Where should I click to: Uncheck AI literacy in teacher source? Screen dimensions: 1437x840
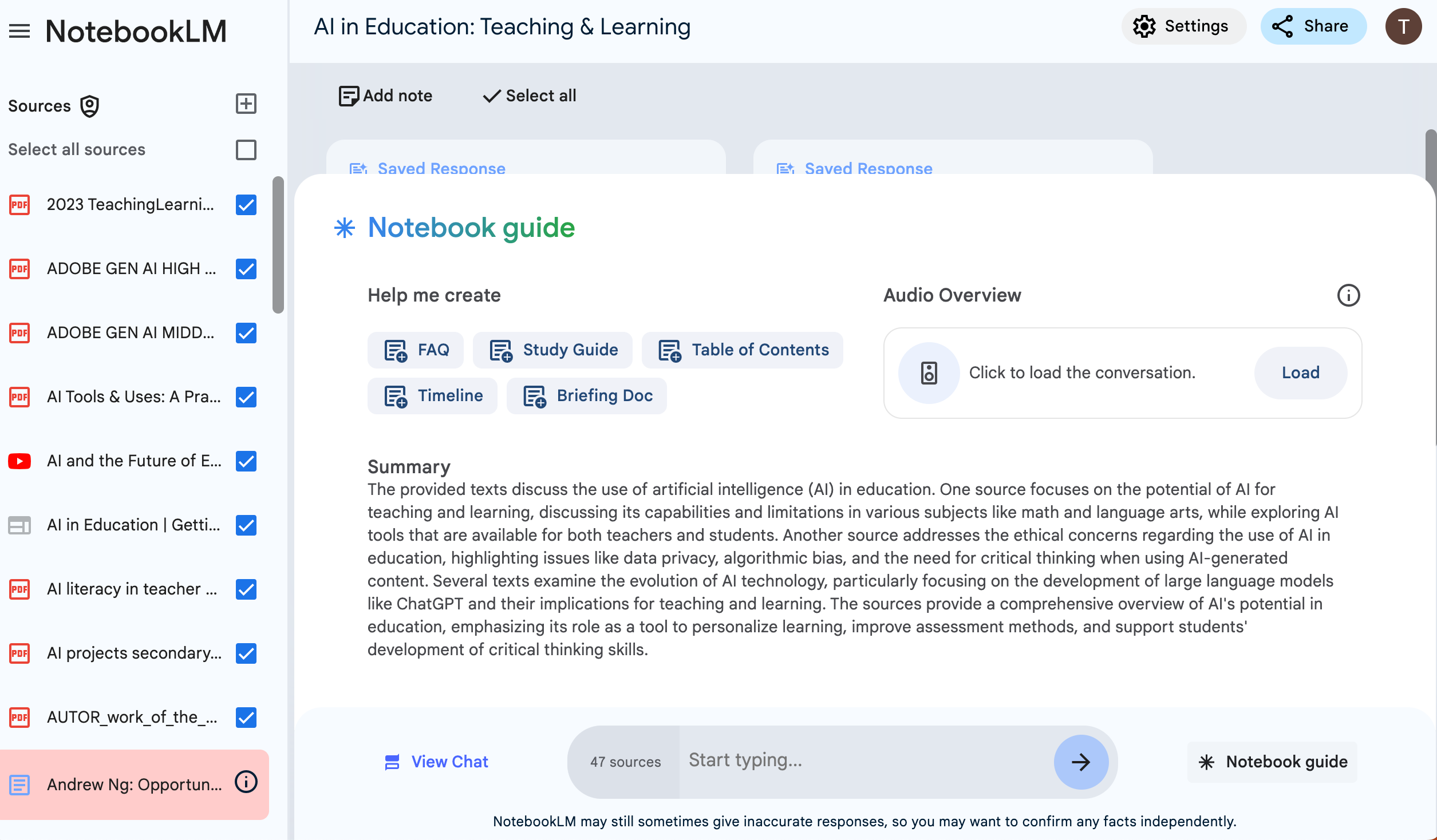click(246, 589)
